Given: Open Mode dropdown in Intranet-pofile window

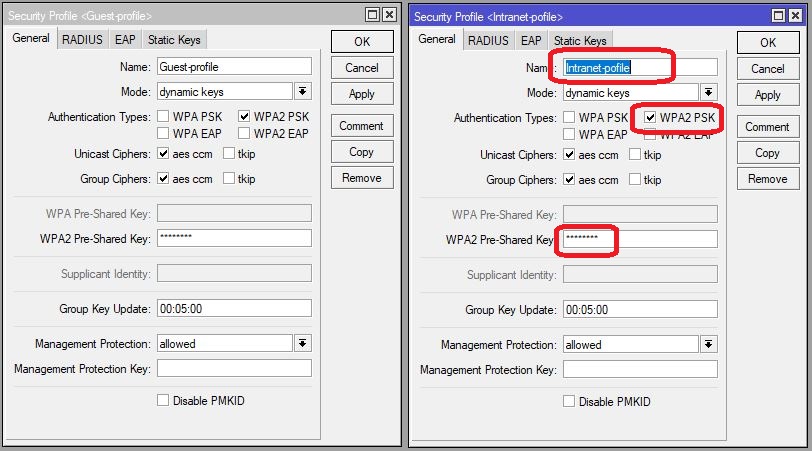Looking at the screenshot, I should pyautogui.click(x=709, y=93).
